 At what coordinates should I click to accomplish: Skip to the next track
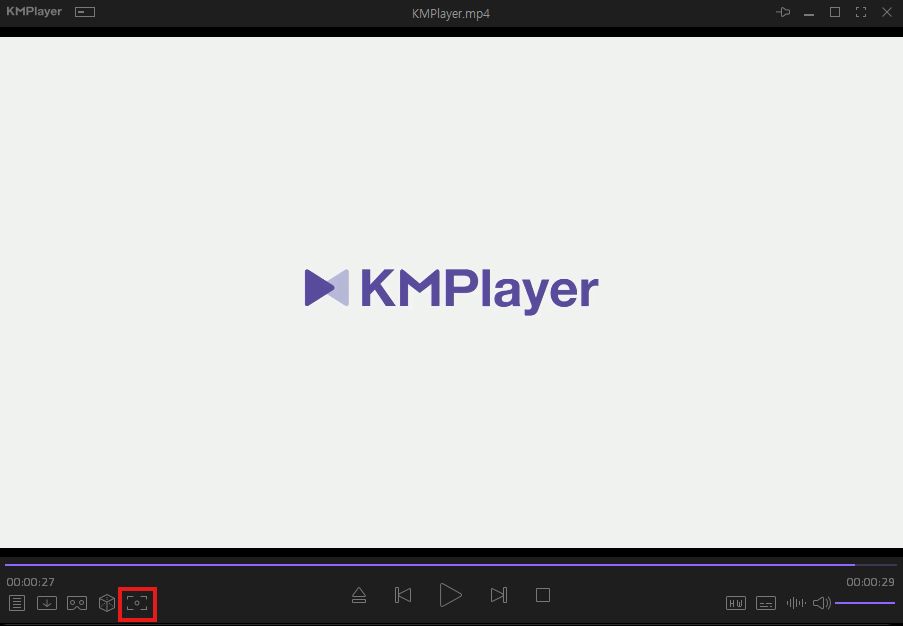tap(499, 595)
